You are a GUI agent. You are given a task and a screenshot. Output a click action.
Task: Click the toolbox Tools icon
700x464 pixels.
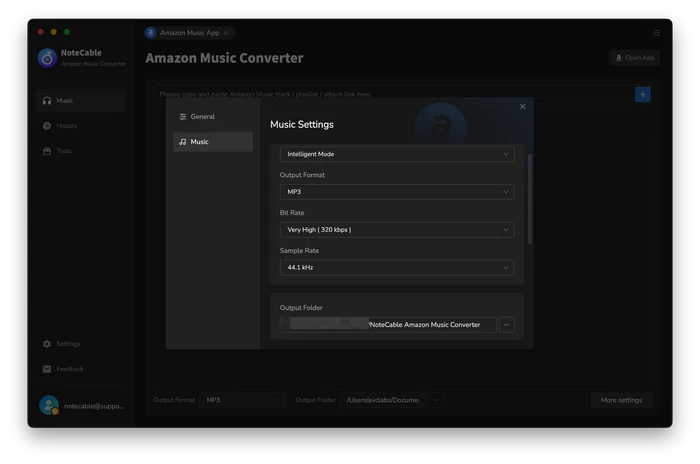(47, 151)
